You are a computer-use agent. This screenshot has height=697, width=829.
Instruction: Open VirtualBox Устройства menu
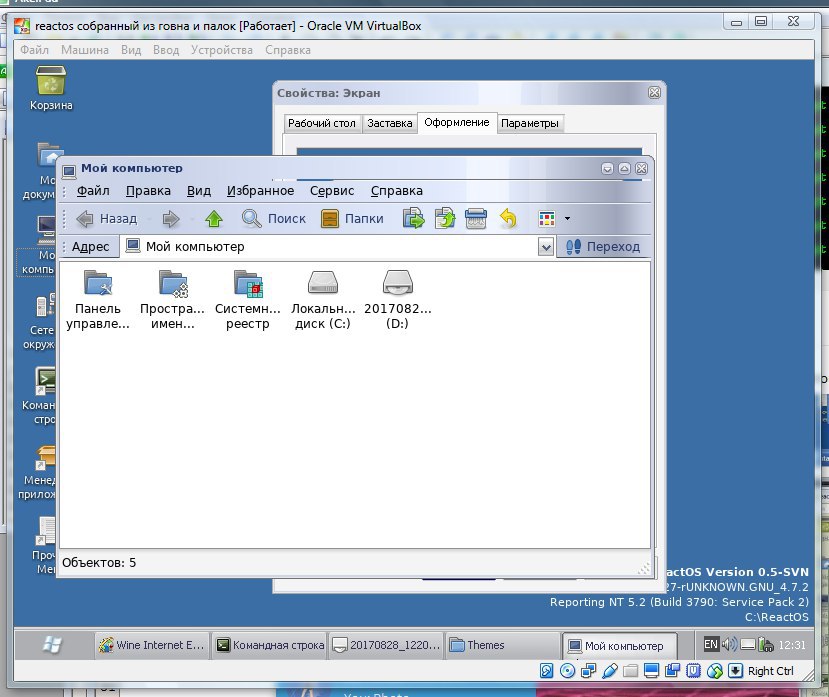[x=222, y=50]
